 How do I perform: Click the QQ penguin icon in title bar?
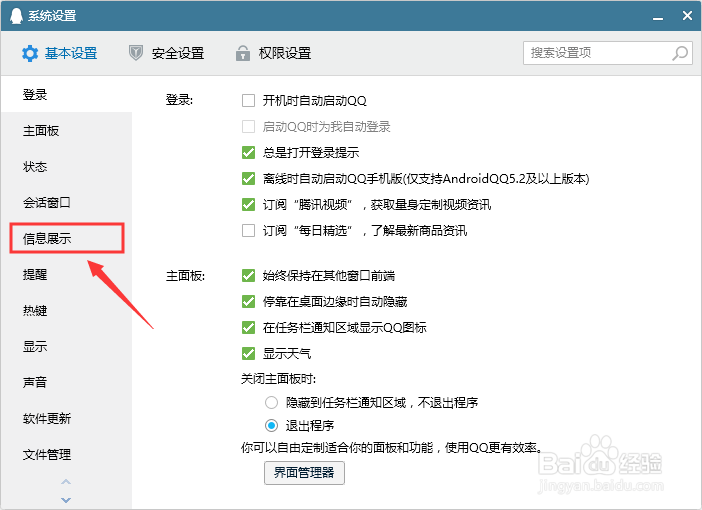click(x=16, y=16)
